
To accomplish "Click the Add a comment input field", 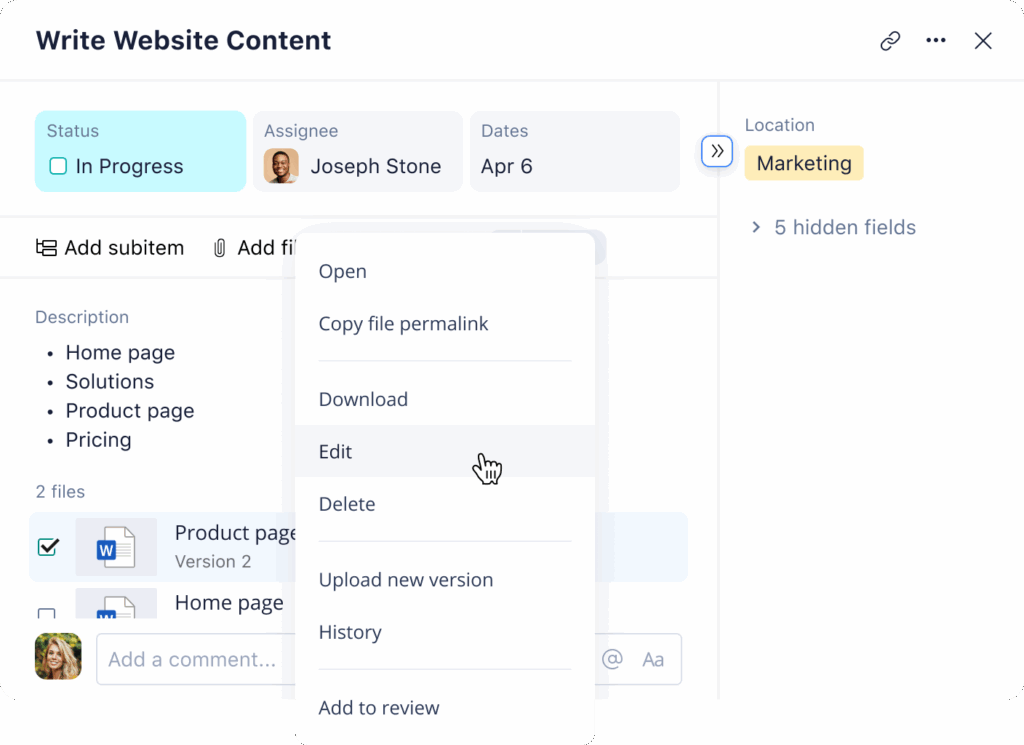I will (190, 659).
